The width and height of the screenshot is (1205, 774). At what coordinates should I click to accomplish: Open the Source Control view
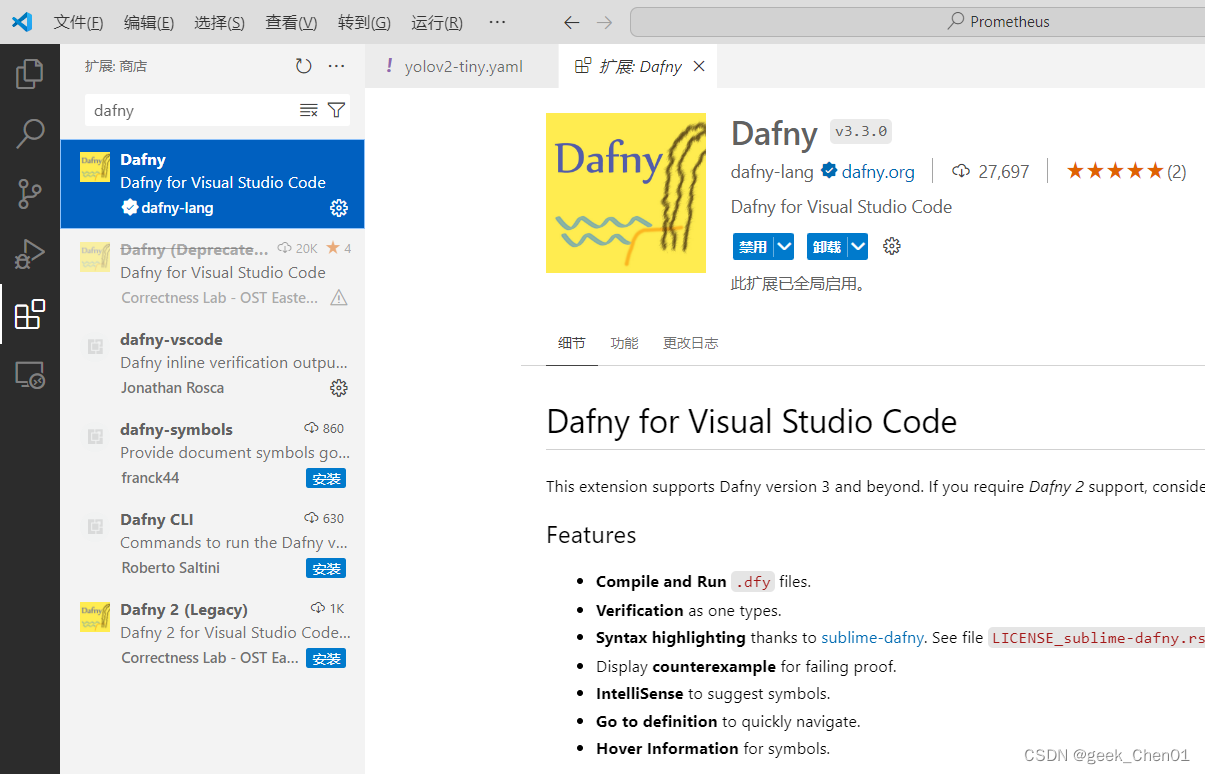30,194
